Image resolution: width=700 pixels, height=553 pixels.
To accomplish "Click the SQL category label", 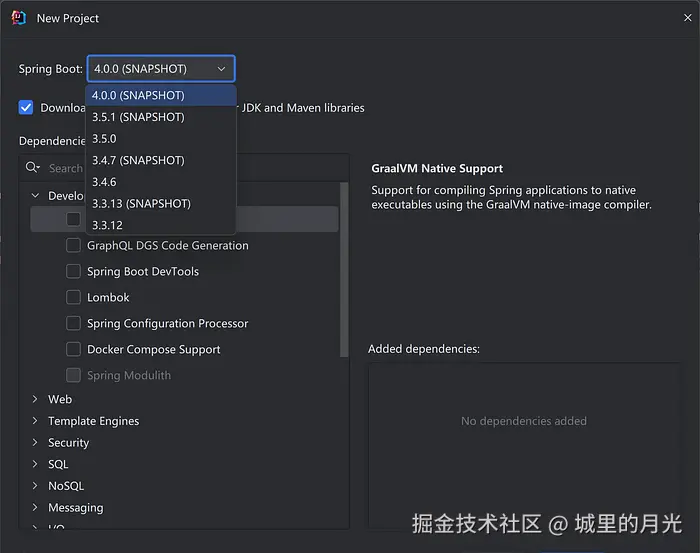I will [x=58, y=464].
